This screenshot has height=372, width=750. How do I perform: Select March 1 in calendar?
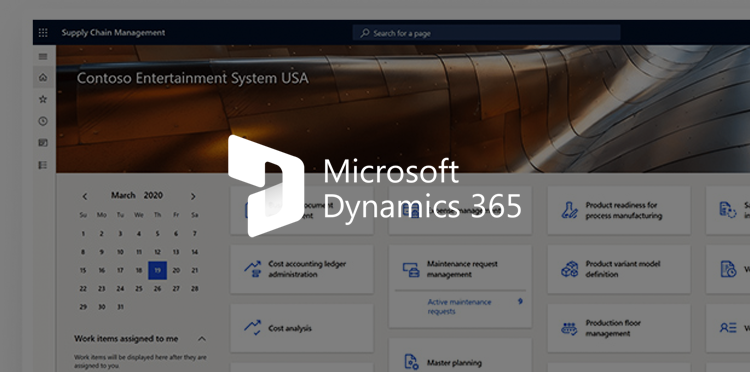[x=83, y=234]
